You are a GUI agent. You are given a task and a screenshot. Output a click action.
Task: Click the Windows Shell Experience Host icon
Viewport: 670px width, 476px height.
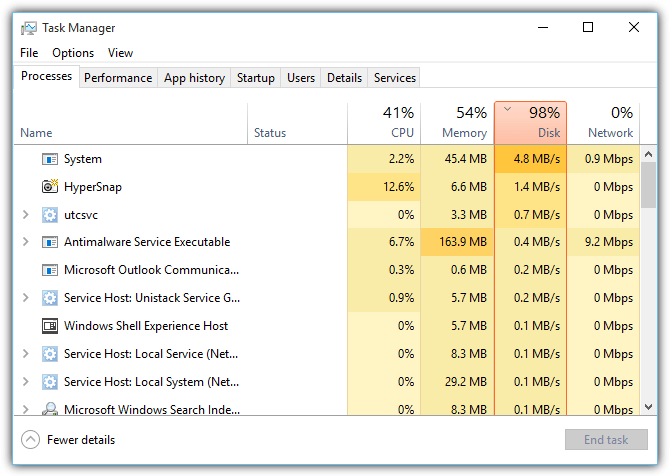pyautogui.click(x=50, y=326)
